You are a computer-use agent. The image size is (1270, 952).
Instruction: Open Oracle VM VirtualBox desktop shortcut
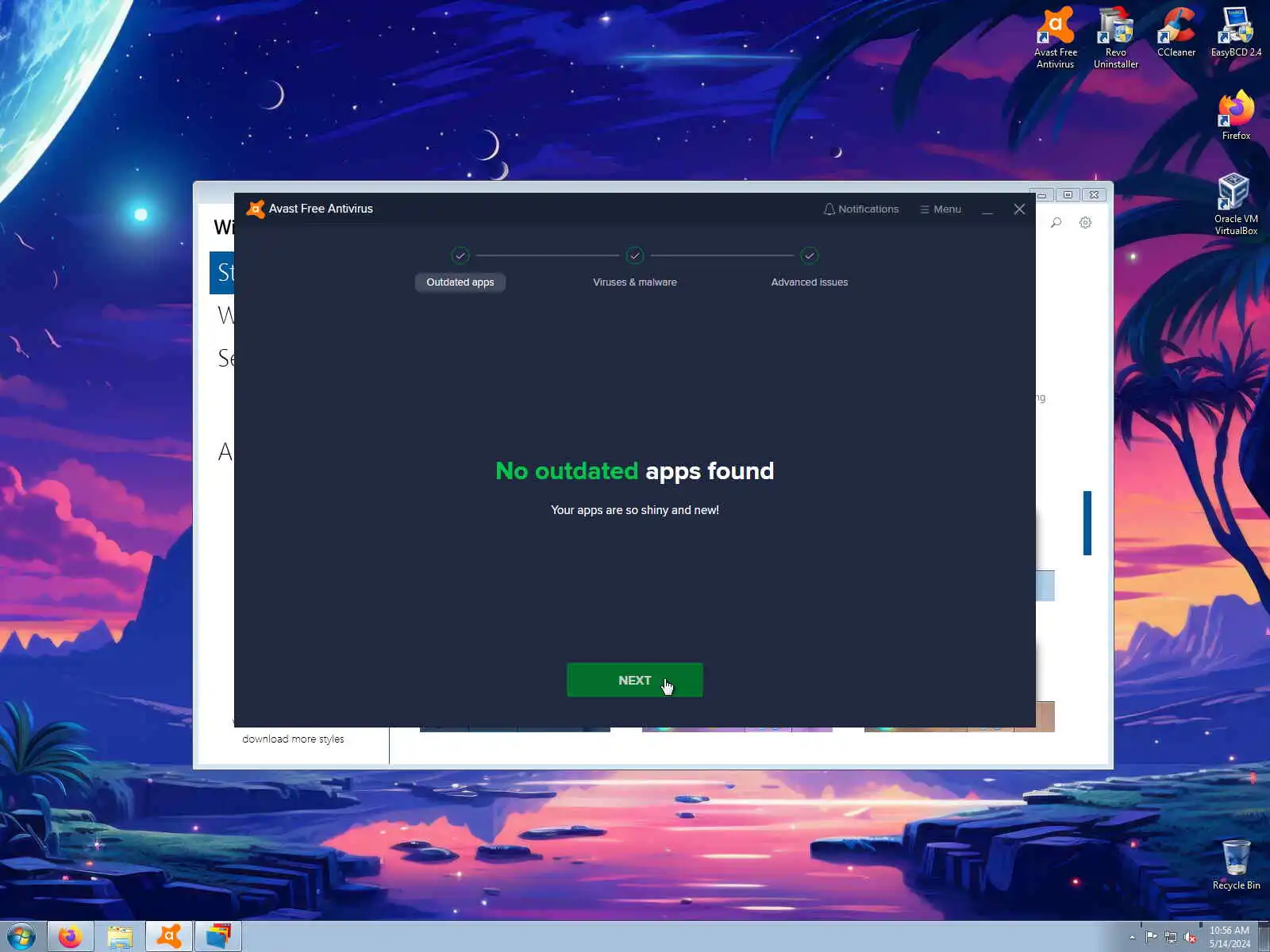1236,205
